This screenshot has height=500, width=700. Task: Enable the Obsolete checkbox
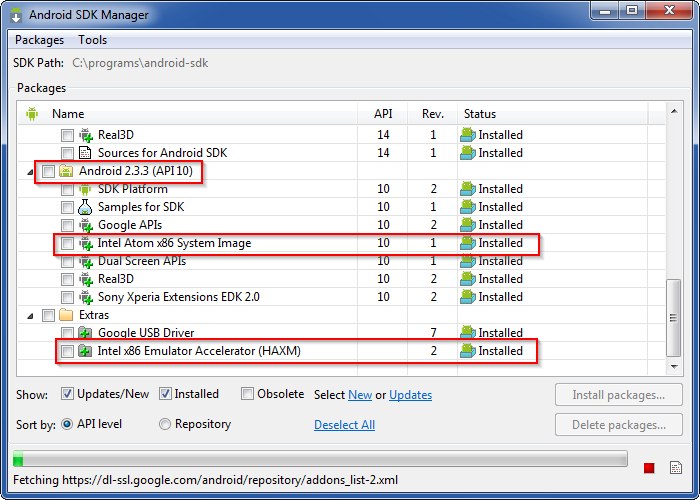(247, 394)
